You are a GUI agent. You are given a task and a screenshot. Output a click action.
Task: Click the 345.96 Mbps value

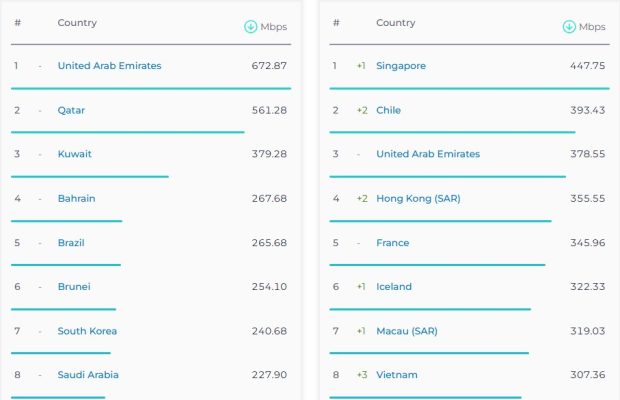(588, 243)
